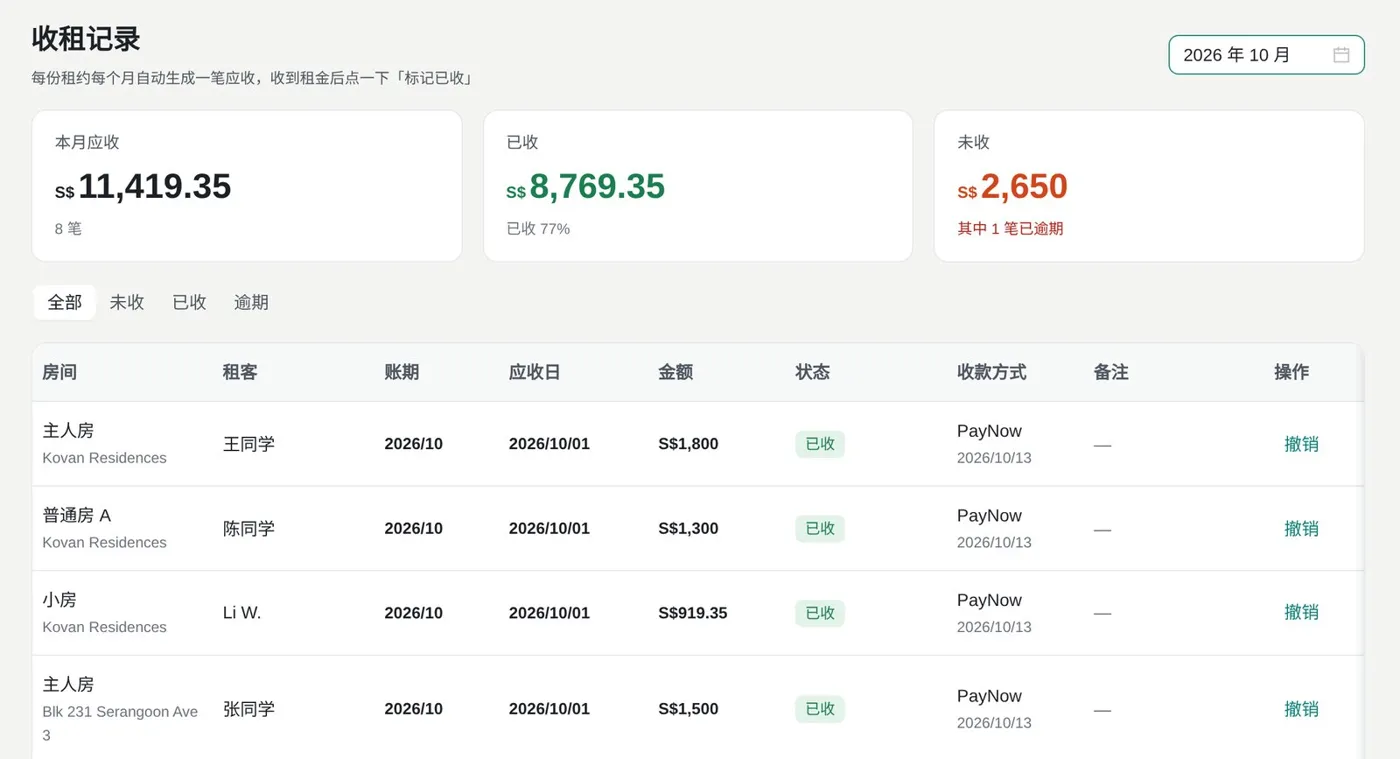
Task: Click tenant name 张同学
Action: [249, 709]
